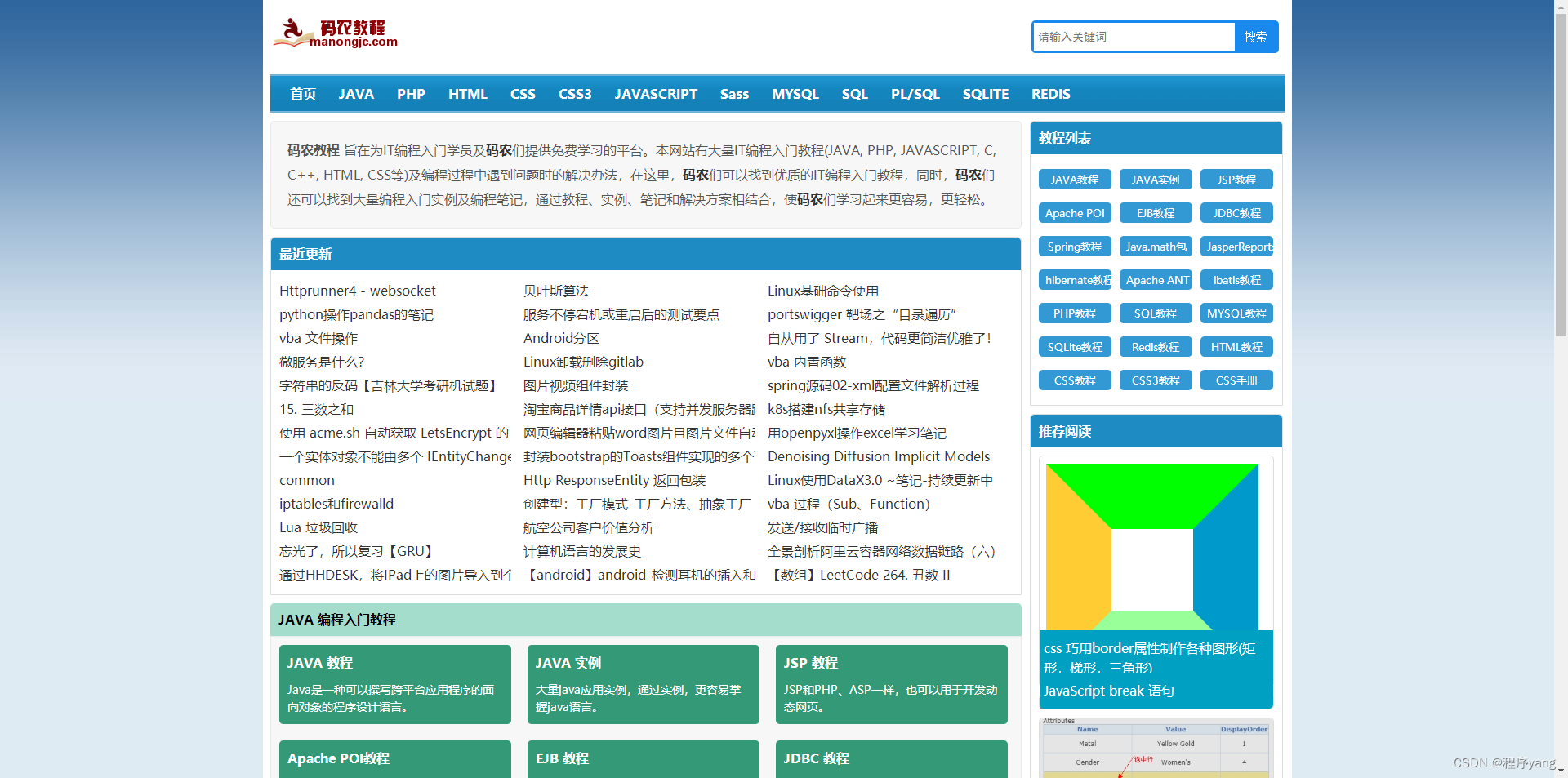The height and width of the screenshot is (778, 1568).
Task: Open the Android分区 article link
Action: coord(561,338)
